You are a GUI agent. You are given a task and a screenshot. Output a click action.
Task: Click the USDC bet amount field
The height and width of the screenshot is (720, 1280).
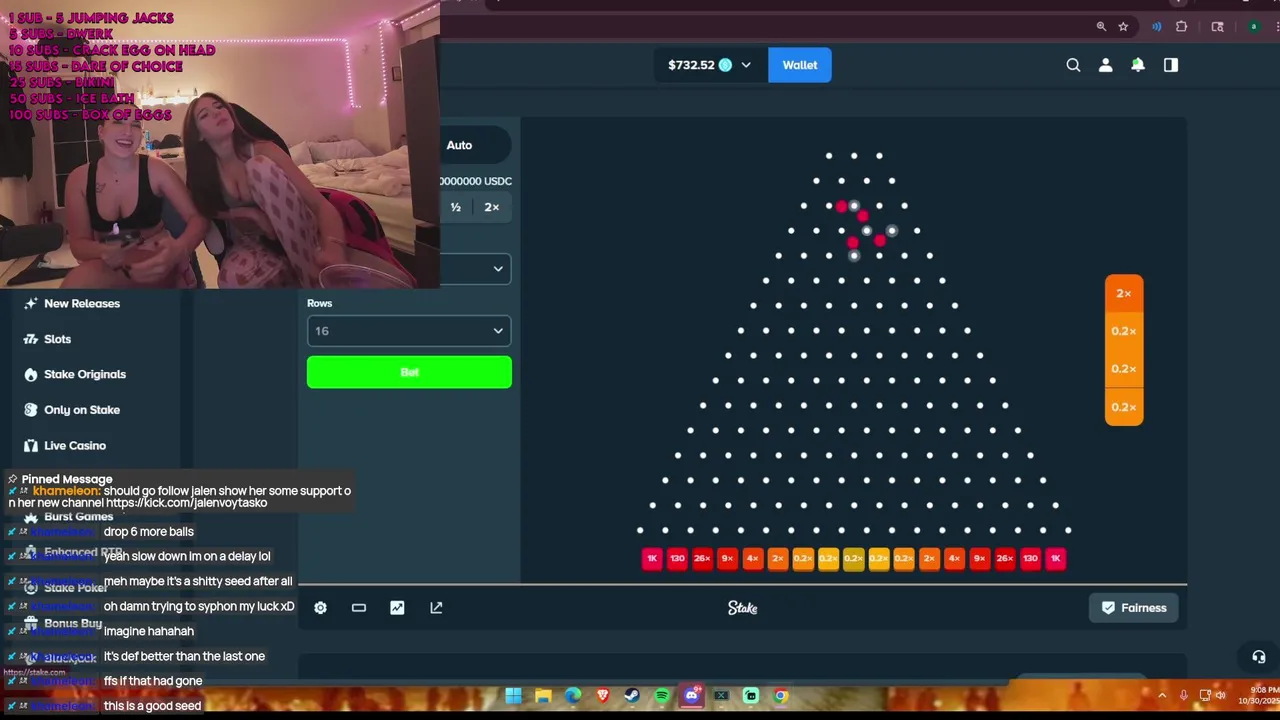click(475, 181)
